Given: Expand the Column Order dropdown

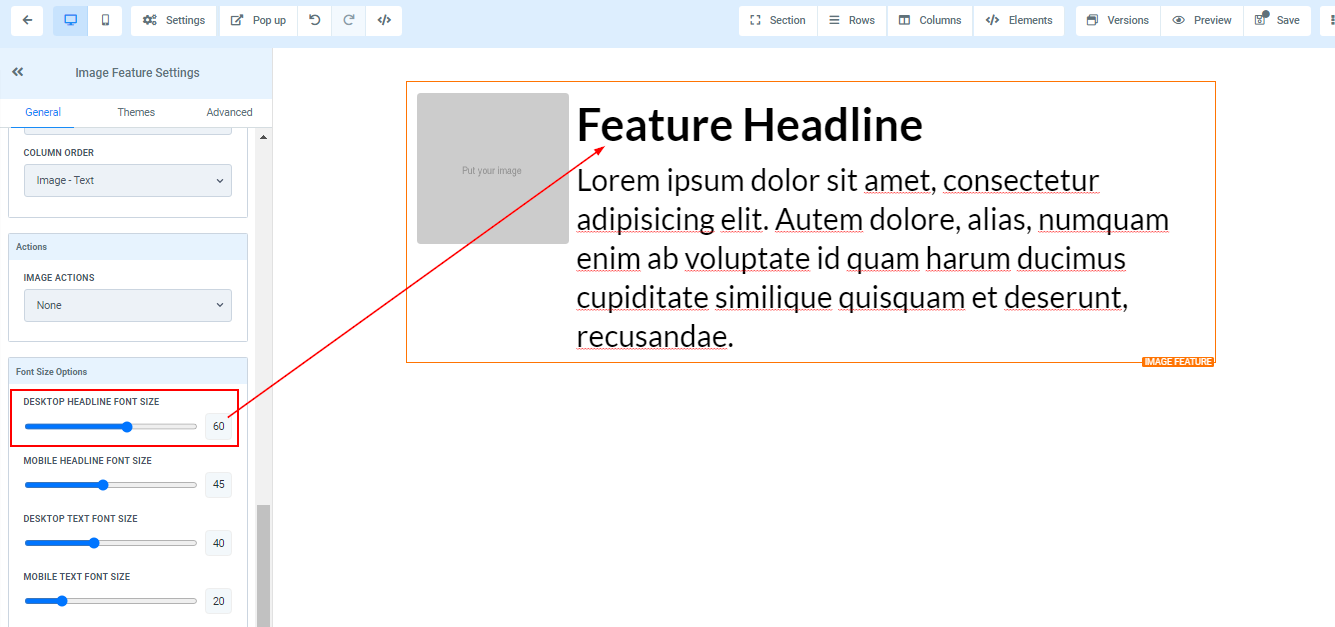Looking at the screenshot, I should click(128, 180).
